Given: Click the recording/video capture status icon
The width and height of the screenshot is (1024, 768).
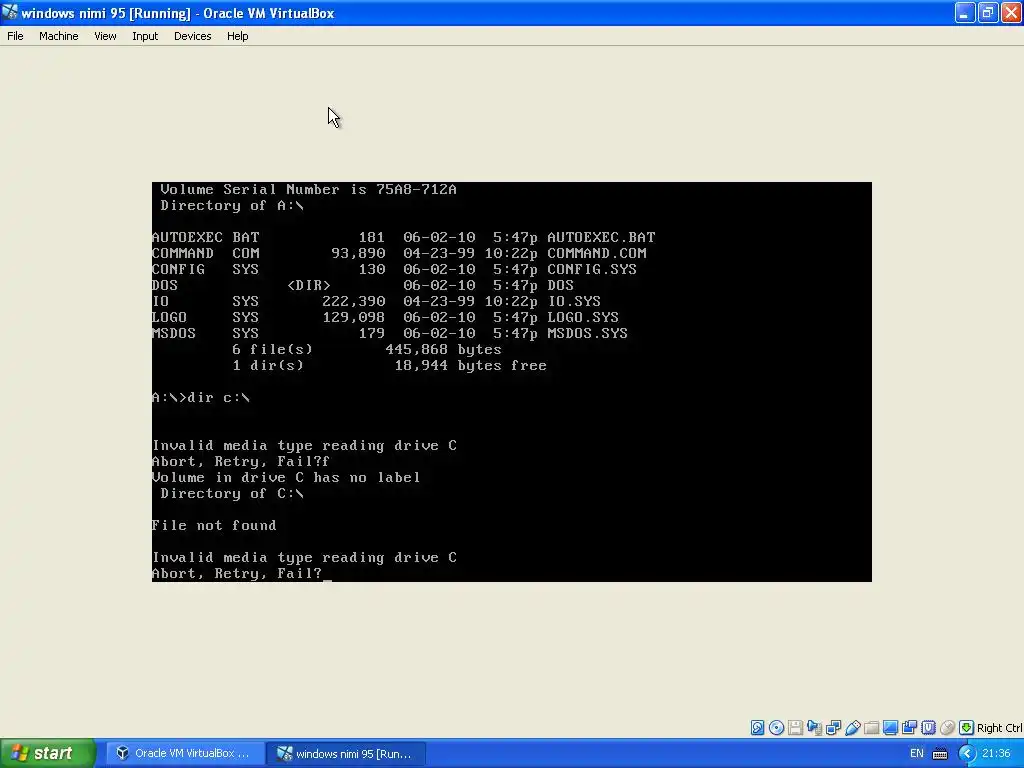Looking at the screenshot, I should 909,728.
